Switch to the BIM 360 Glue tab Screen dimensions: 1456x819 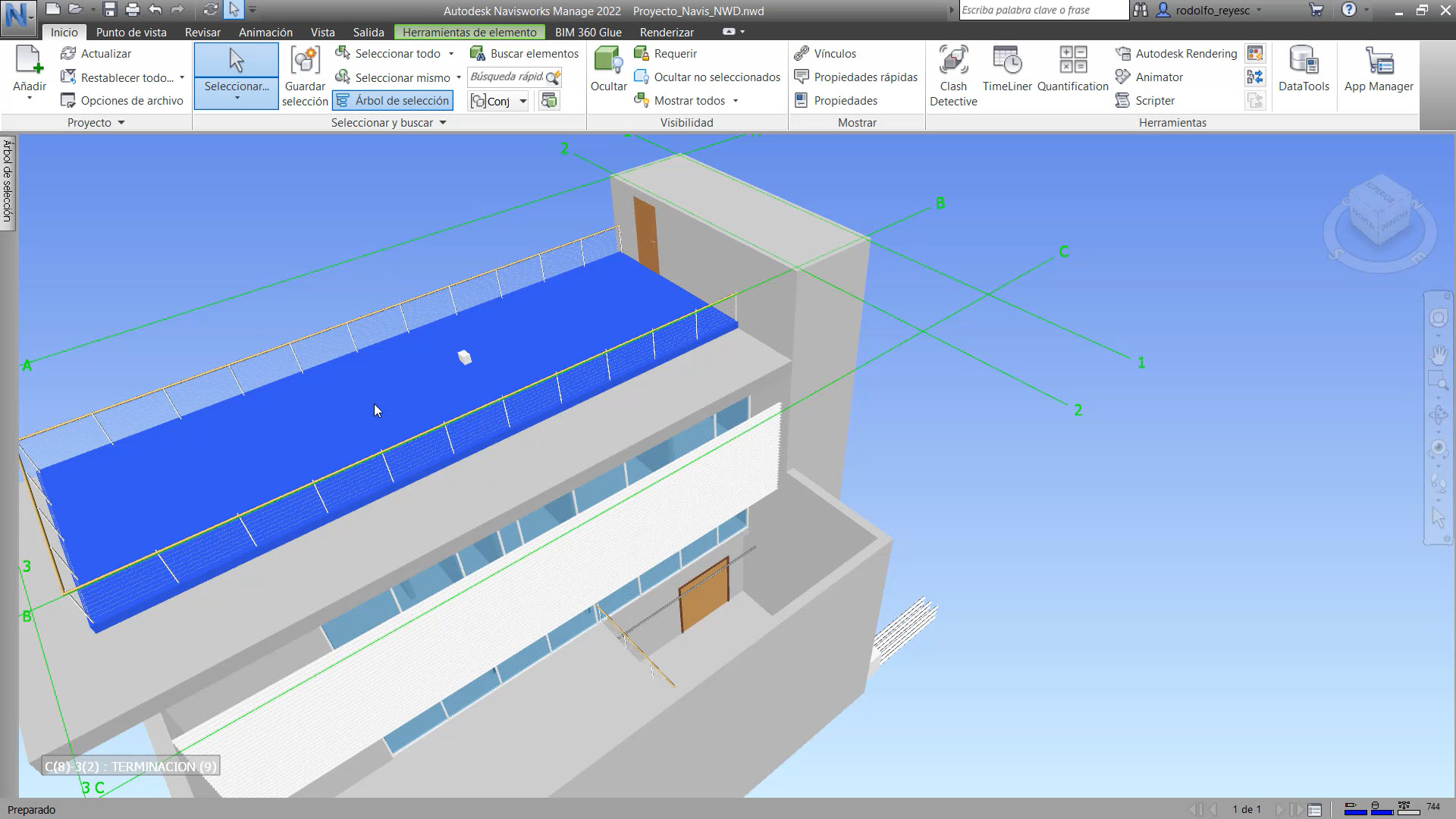coord(588,32)
